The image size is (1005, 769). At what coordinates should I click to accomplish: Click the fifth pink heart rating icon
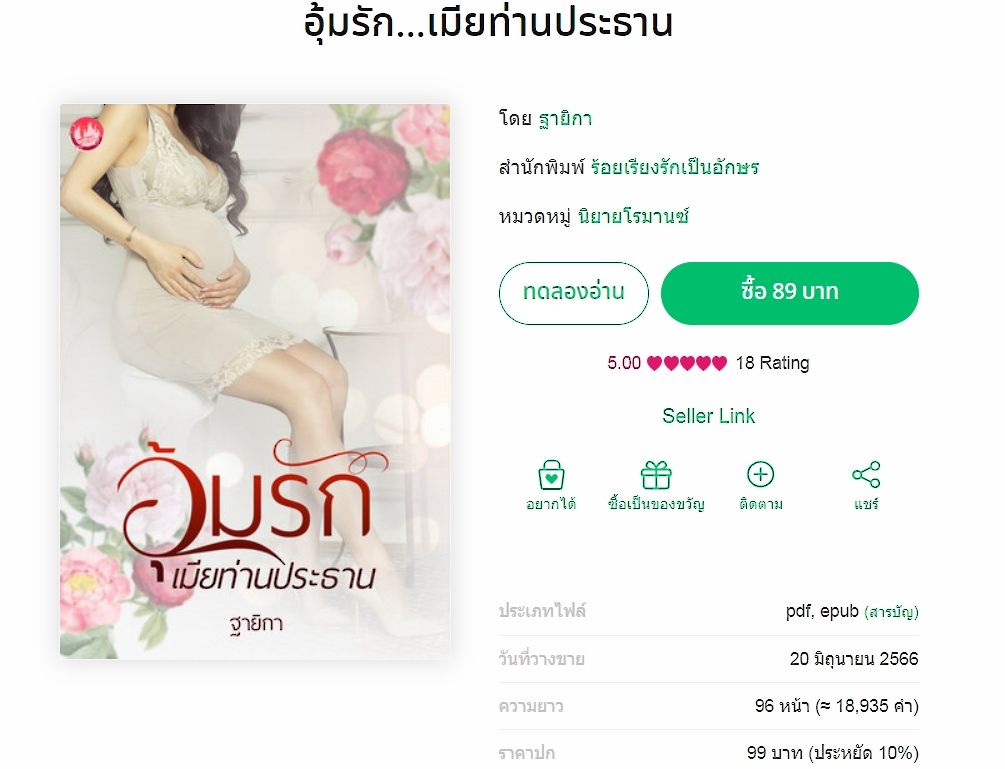click(x=720, y=363)
